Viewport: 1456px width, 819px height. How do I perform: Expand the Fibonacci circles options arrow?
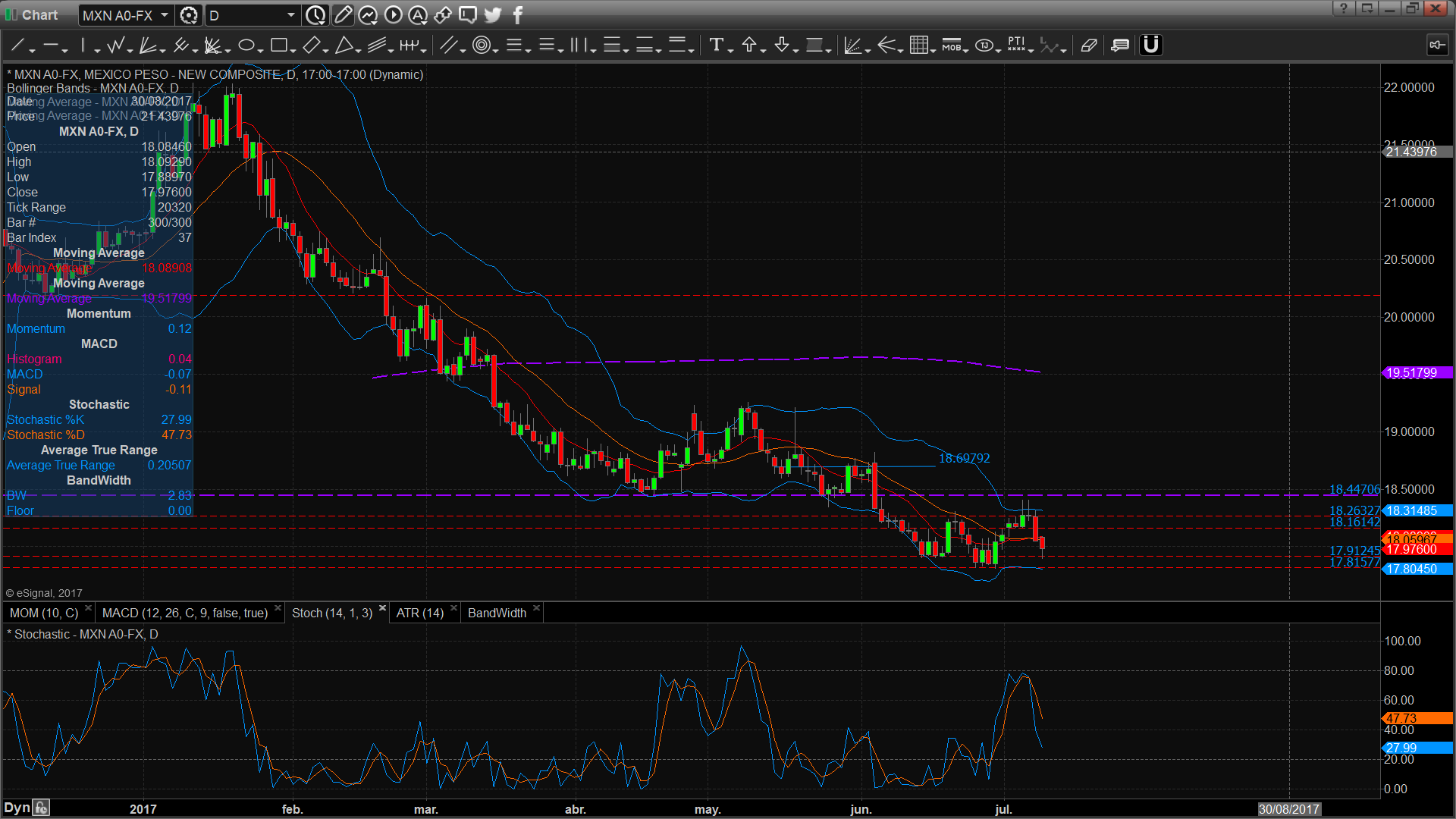pos(496,51)
